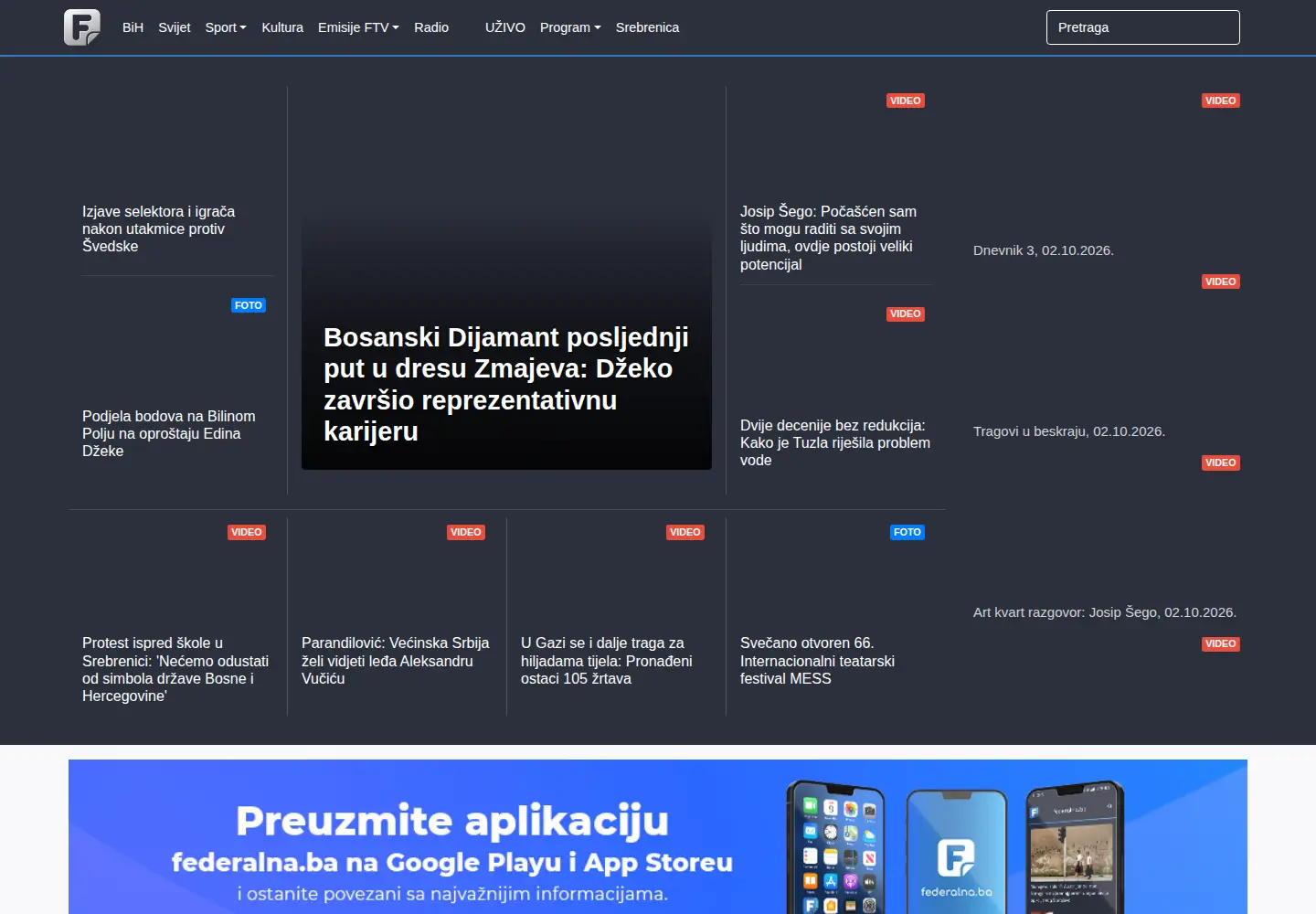The image size is (1316, 914).
Task: Open the 66. MESS festival article
Action: 817,661
